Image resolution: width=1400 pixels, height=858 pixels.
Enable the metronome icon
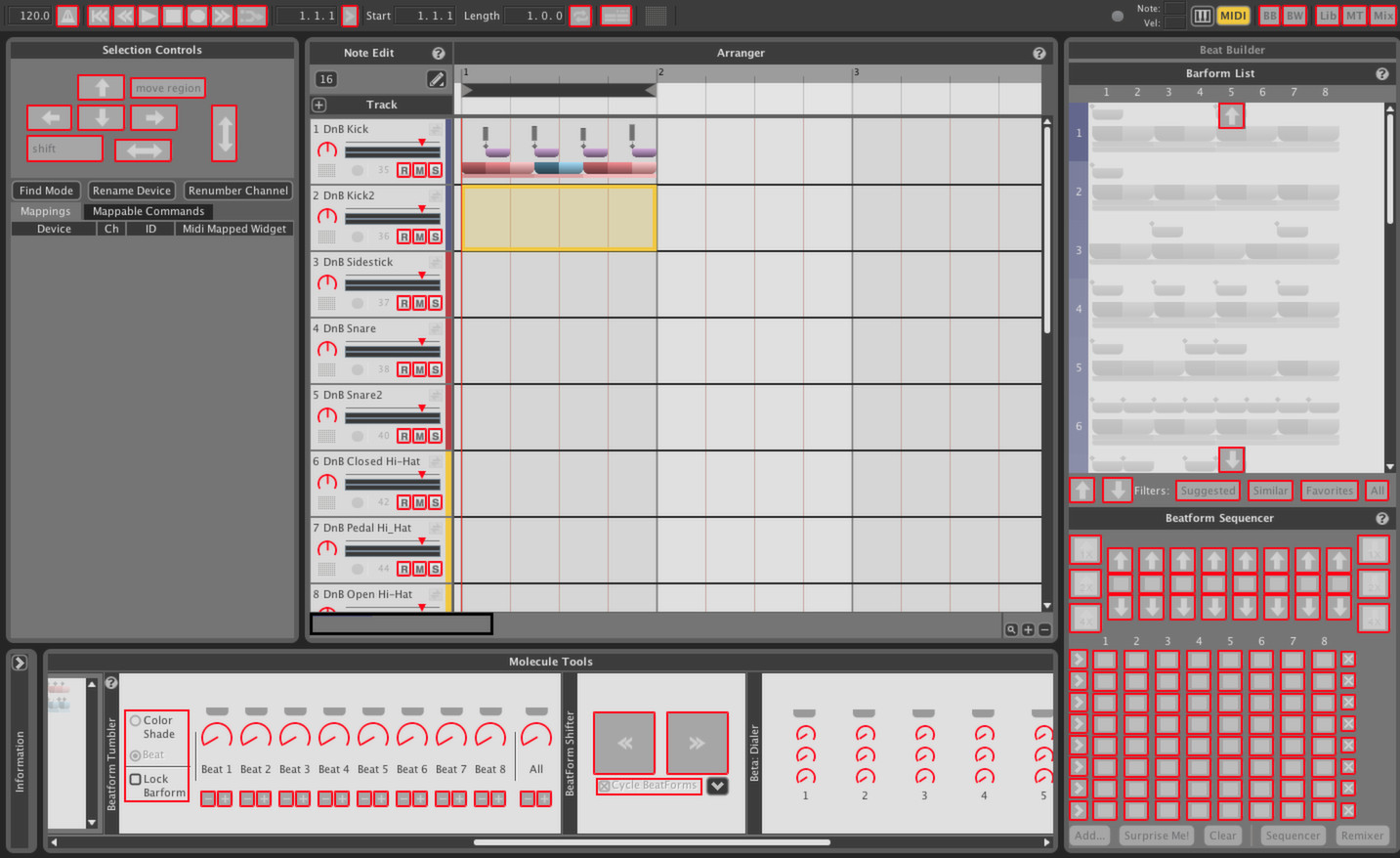tap(67, 15)
